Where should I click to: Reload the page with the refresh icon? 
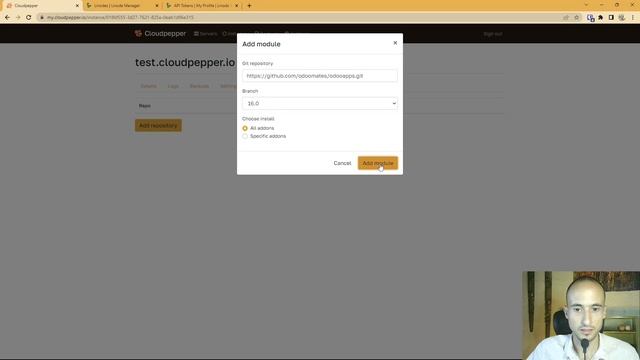pyautogui.click(x=29, y=18)
